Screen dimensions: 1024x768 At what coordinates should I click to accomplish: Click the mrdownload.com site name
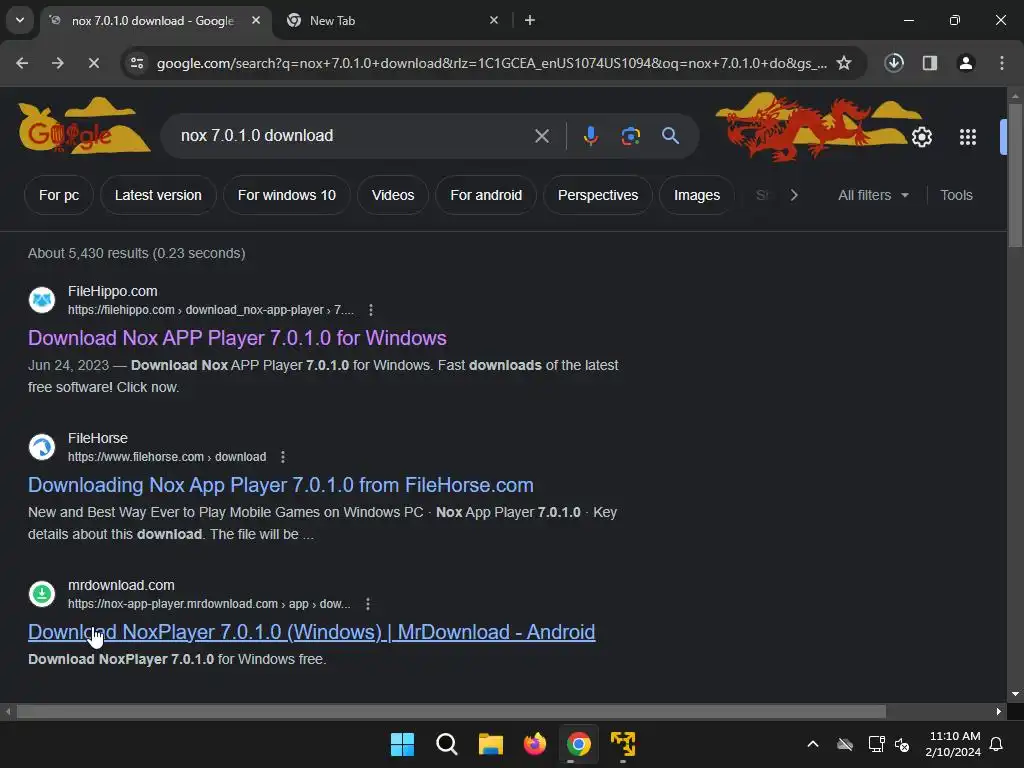(121, 585)
